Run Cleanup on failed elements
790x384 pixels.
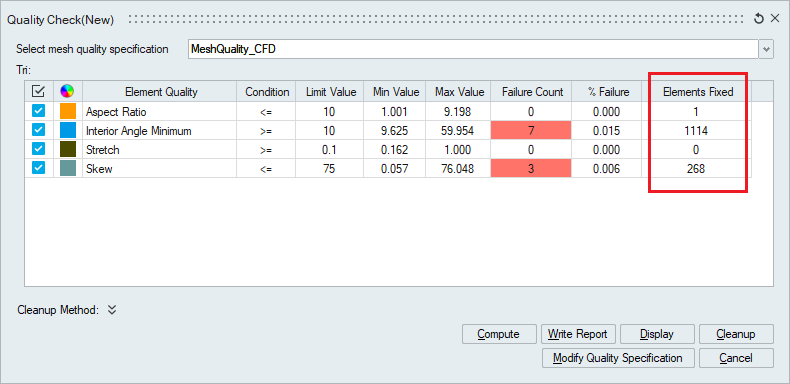[736, 334]
